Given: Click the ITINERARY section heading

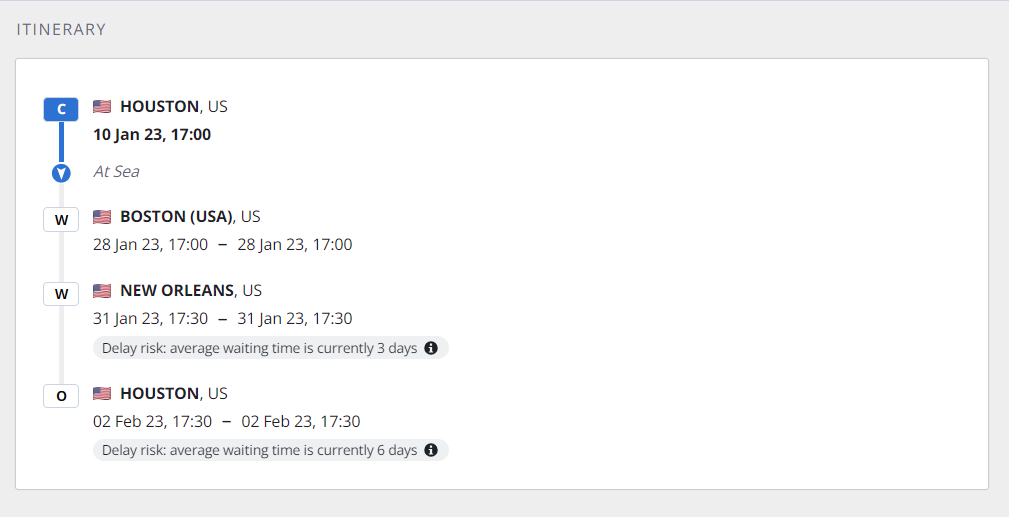Looking at the screenshot, I should click(x=61, y=30).
